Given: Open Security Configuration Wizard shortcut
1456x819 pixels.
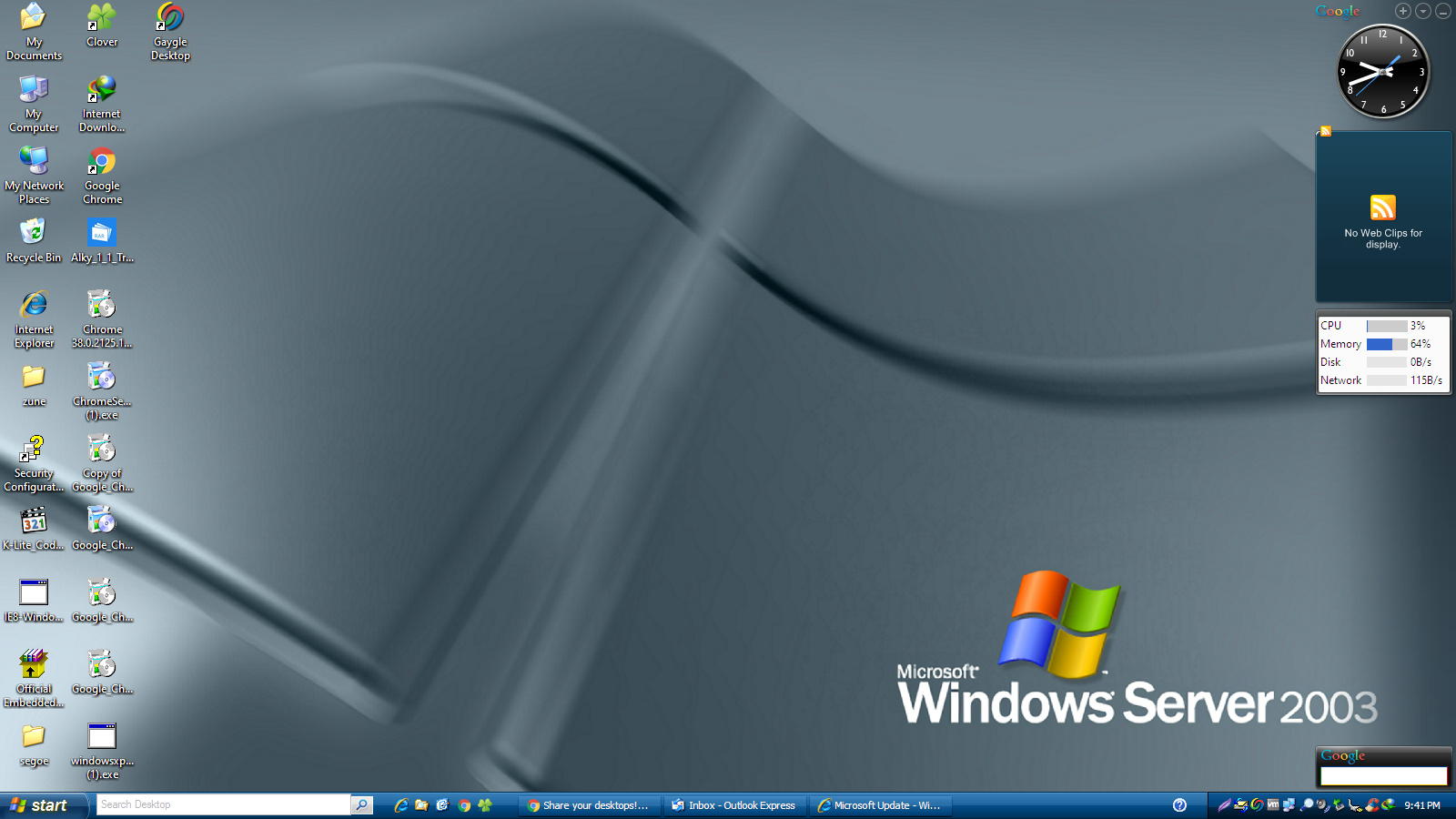Looking at the screenshot, I should pos(34,463).
